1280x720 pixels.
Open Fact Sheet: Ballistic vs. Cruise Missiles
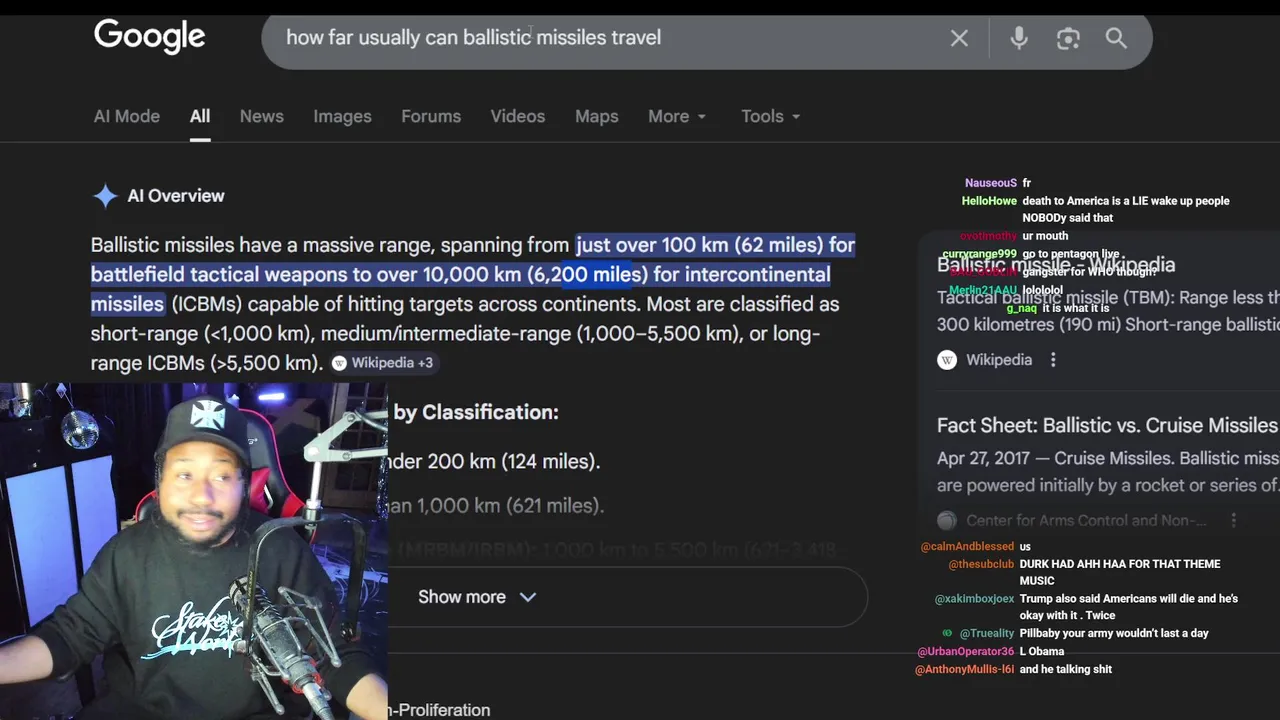pyautogui.click(x=1107, y=425)
